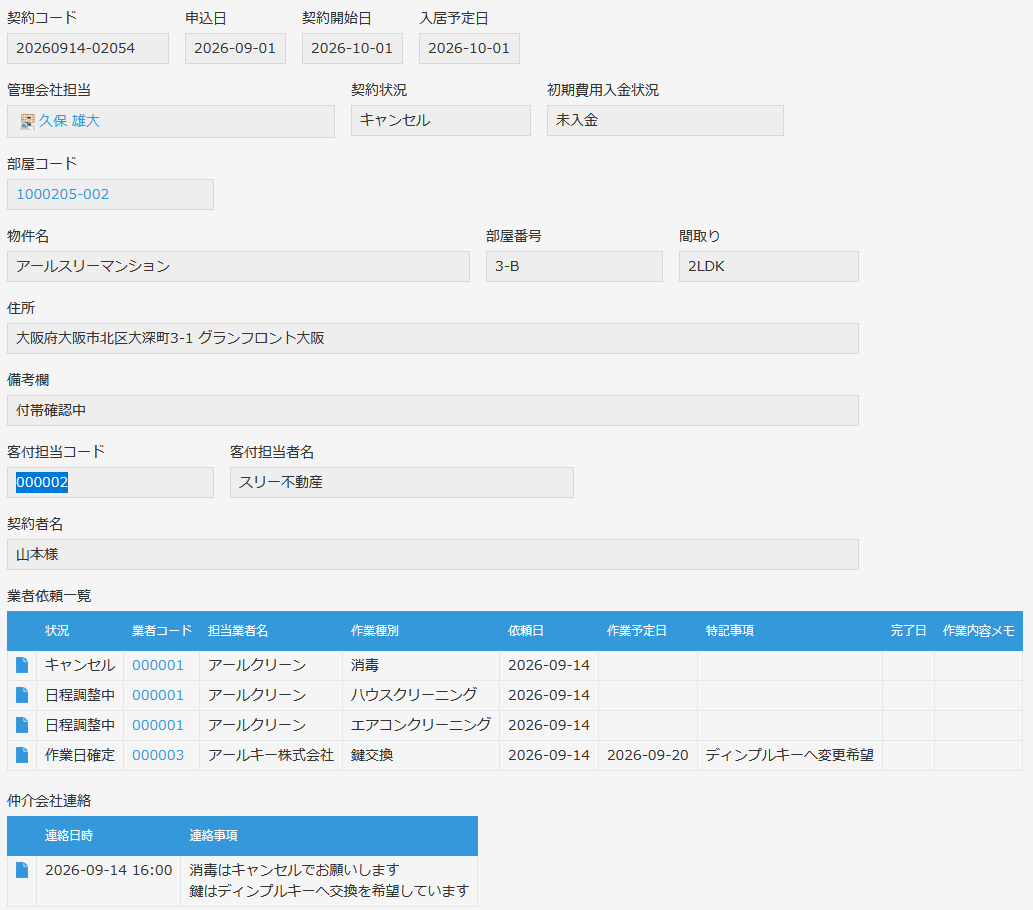Click the 消毒 work type cell

pos(421,666)
